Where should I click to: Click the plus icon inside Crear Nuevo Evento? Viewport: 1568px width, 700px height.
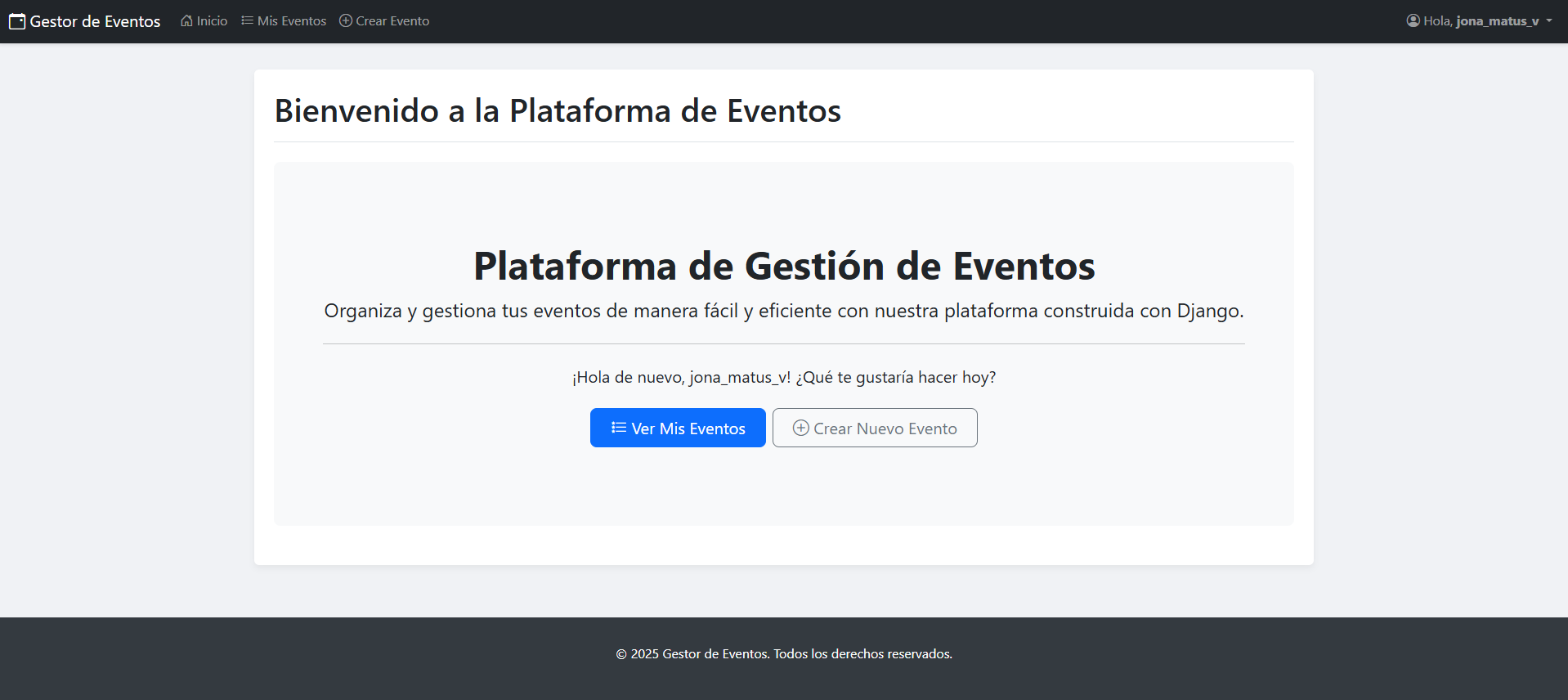[801, 428]
